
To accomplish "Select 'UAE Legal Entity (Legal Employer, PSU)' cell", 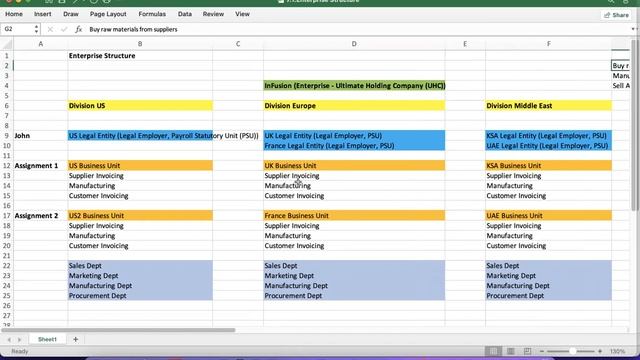I will [549, 146].
